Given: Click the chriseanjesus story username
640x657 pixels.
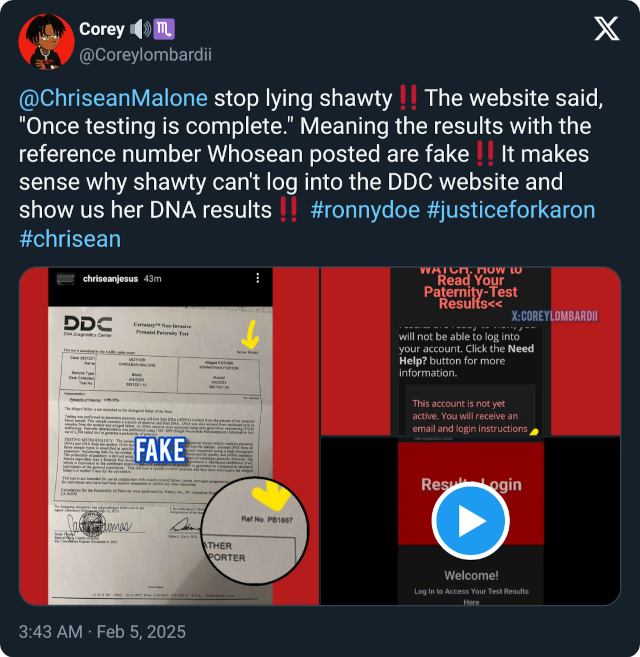Looking at the screenshot, I should click(x=110, y=279).
